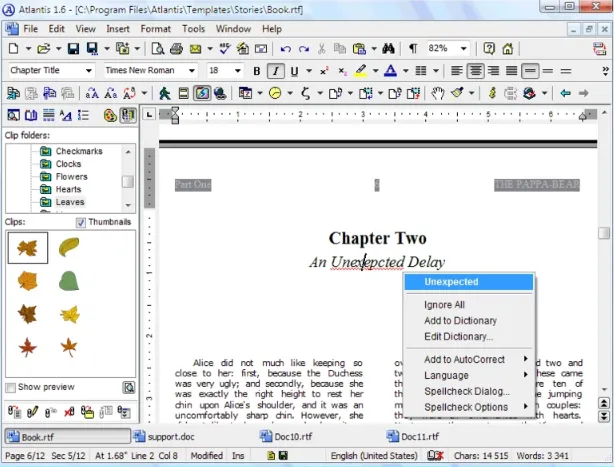Redo the last undone action

click(x=304, y=49)
